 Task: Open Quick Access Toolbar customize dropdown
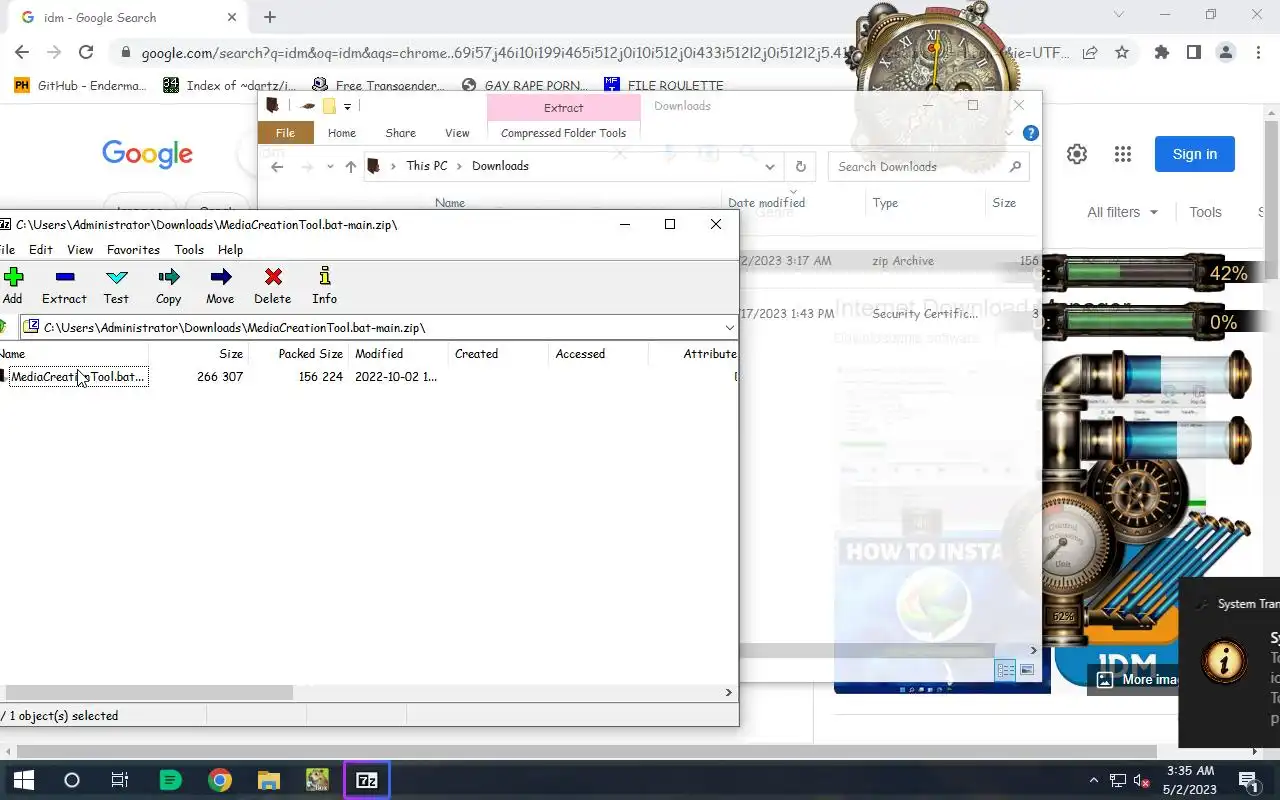(348, 107)
